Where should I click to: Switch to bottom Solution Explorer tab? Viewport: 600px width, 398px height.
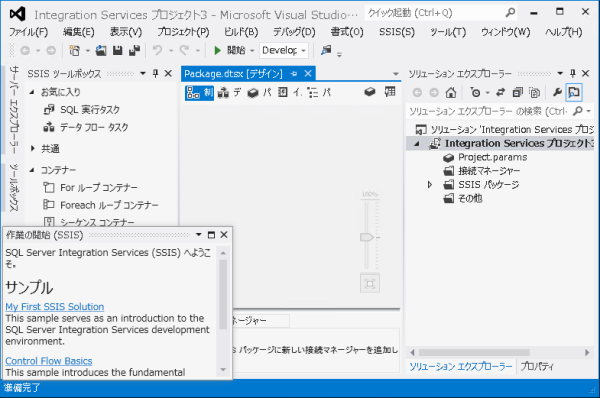(461, 366)
